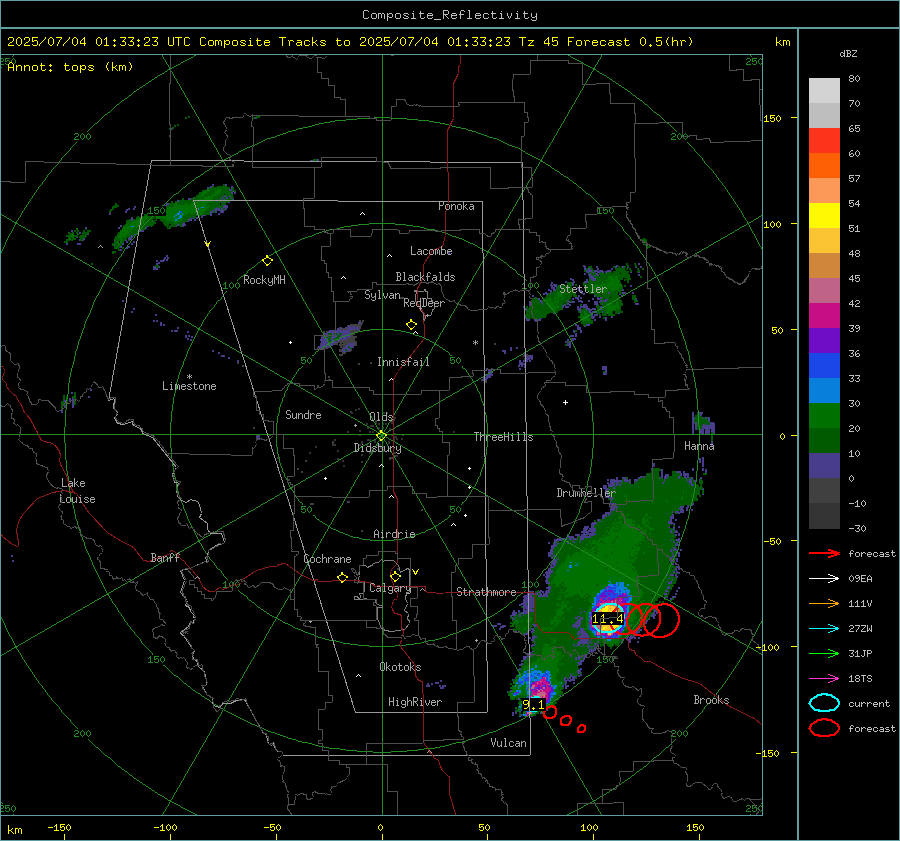900x841 pixels.
Task: Click the Cochrane town label
Action: click(327, 559)
